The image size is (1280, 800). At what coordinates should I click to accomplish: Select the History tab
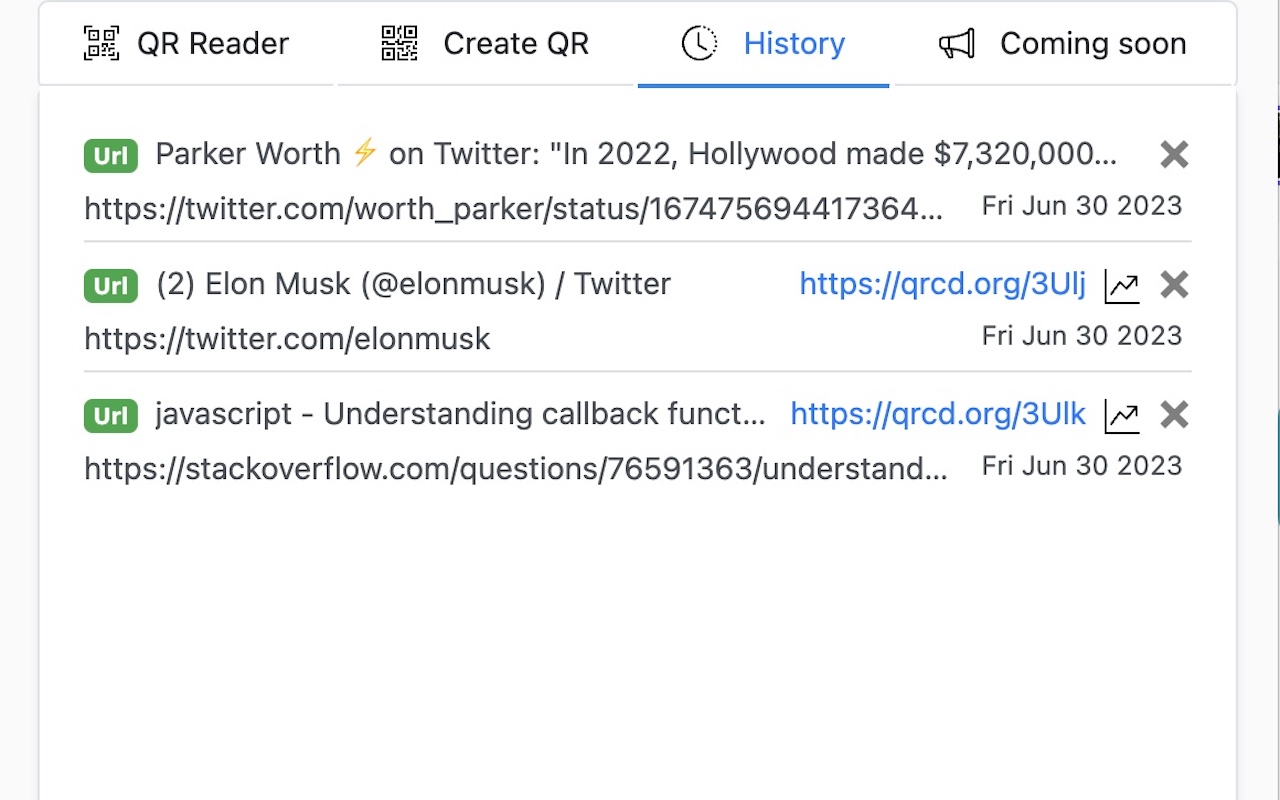point(763,44)
